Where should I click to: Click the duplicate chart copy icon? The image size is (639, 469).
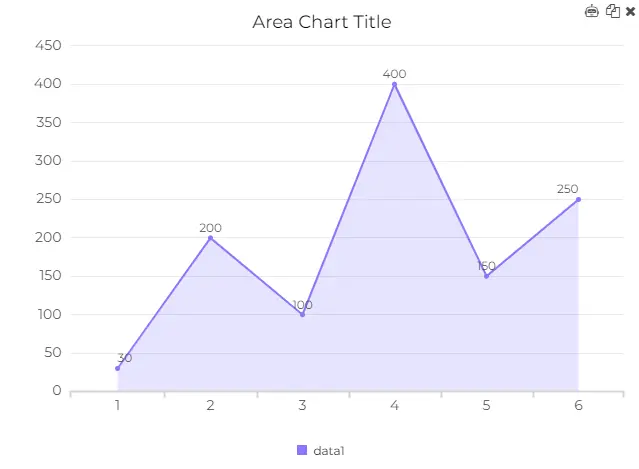coord(613,11)
